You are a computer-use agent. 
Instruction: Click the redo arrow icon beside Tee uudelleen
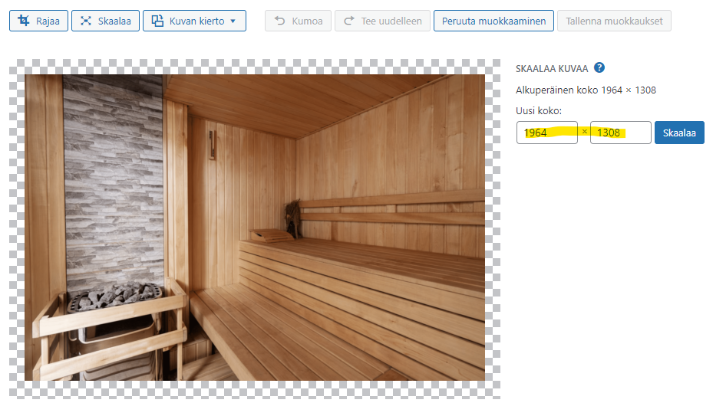349,20
